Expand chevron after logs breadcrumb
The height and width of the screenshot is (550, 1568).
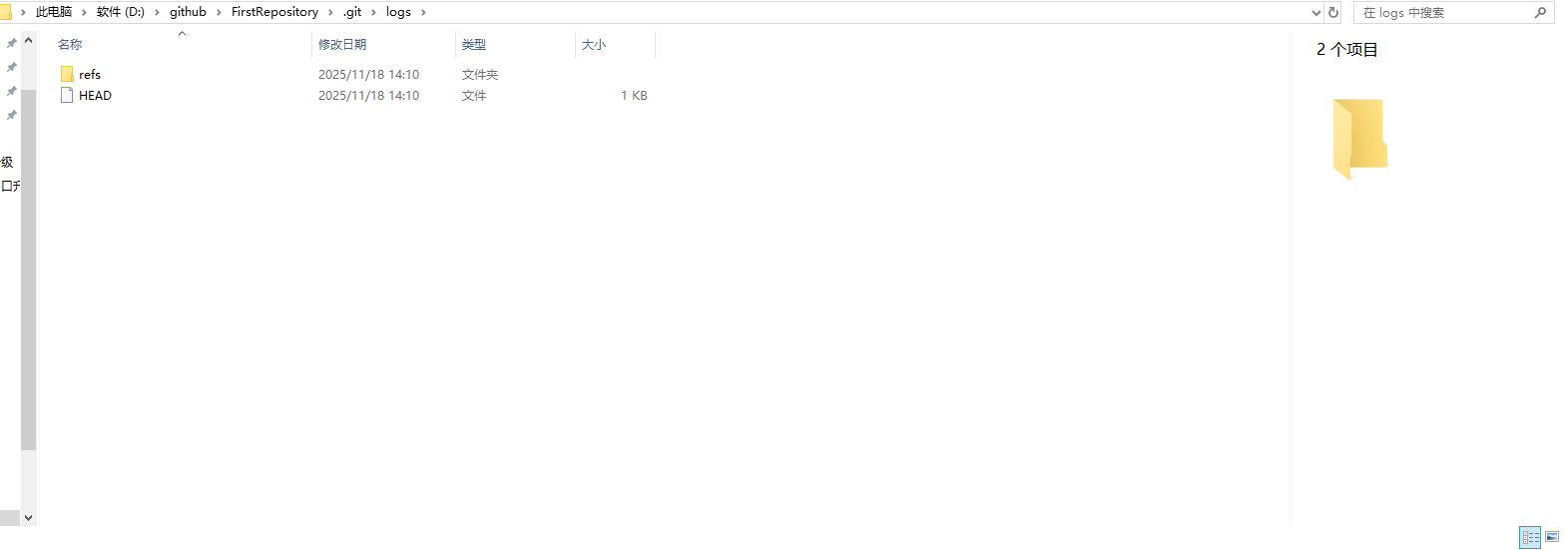423,12
